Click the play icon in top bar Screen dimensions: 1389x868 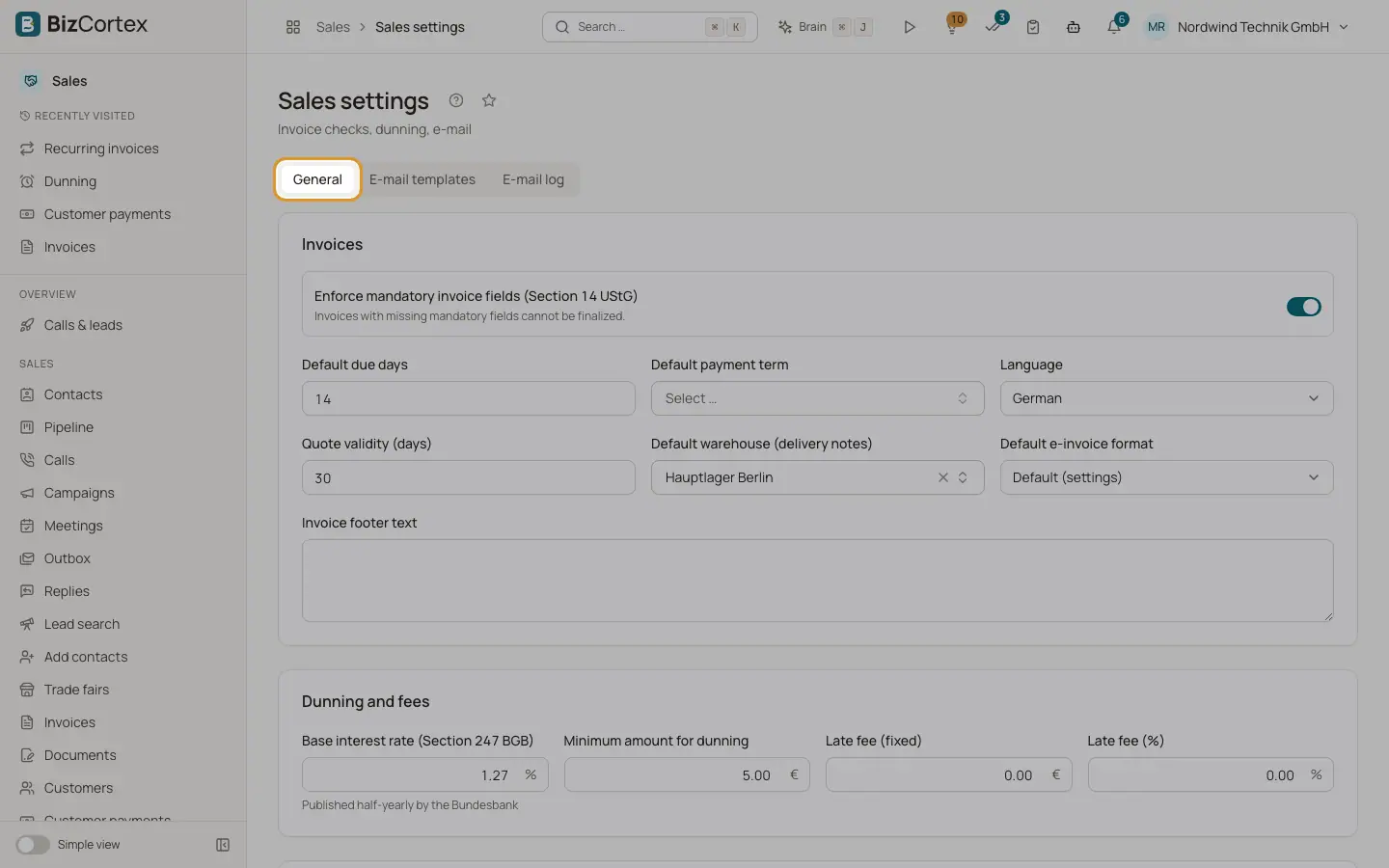click(909, 27)
